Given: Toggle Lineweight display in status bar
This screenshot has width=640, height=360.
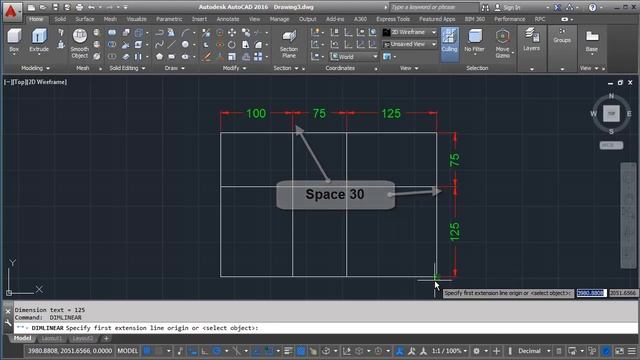Looking at the screenshot, I should pyautogui.click(x=288, y=351).
